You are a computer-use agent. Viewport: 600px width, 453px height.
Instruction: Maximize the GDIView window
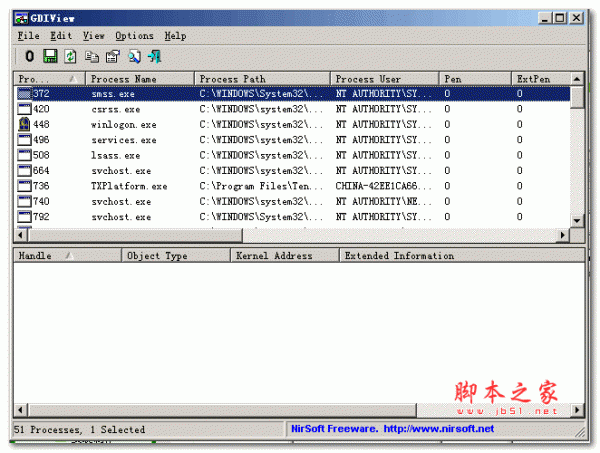[x=559, y=18]
